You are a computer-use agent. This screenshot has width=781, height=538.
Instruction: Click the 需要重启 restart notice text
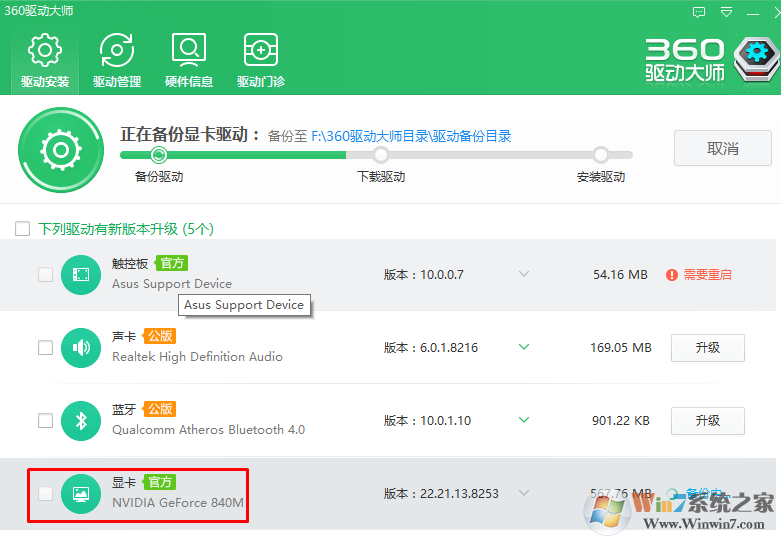click(x=707, y=274)
